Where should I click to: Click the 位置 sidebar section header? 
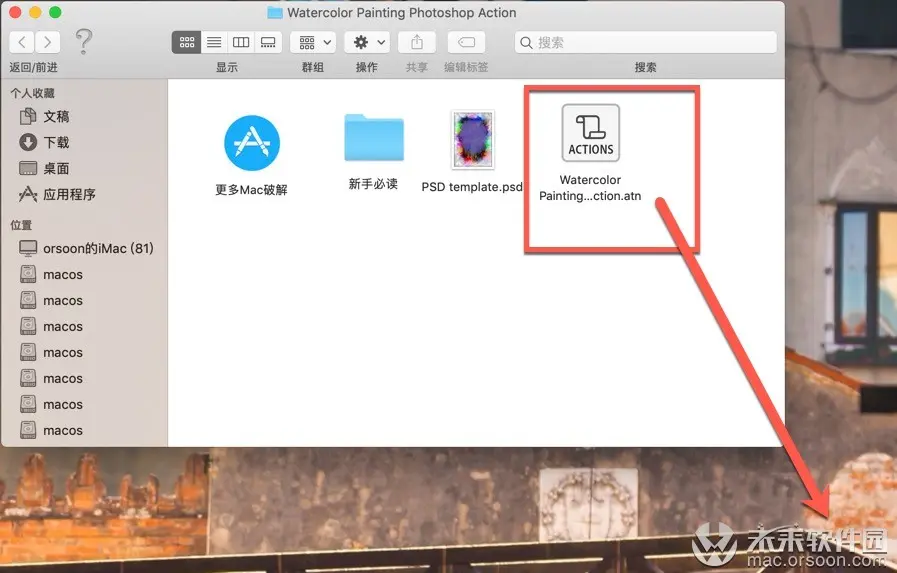point(21,225)
